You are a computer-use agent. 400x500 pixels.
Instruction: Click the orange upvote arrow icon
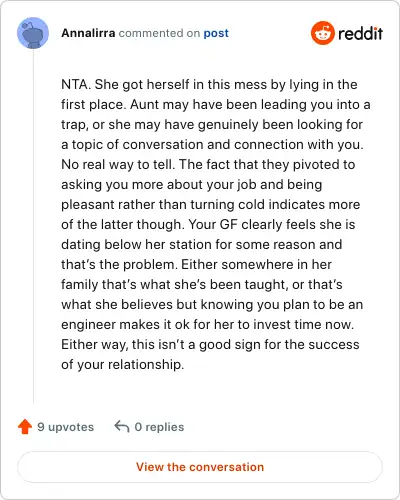coord(25,427)
